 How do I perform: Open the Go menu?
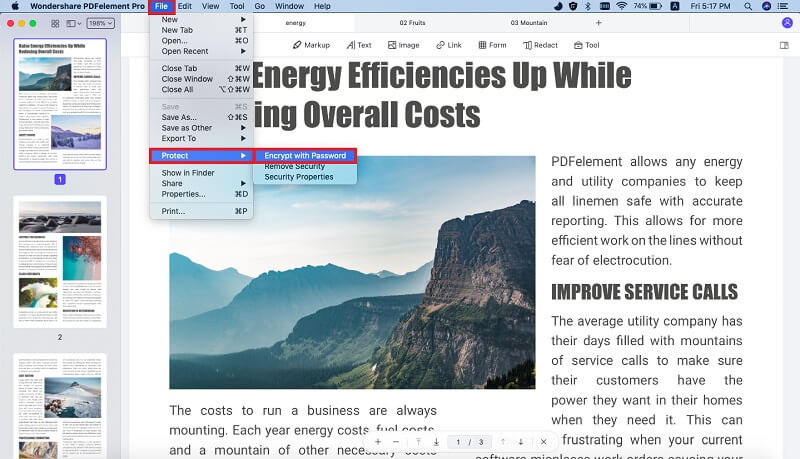click(x=260, y=6)
